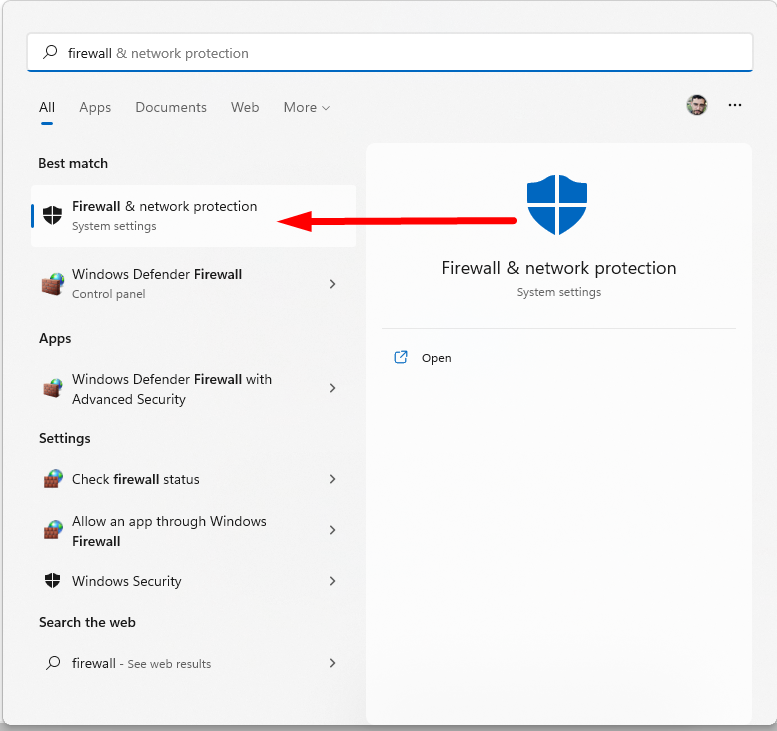Click the user profile avatar
The image size is (777, 731).
697,105
